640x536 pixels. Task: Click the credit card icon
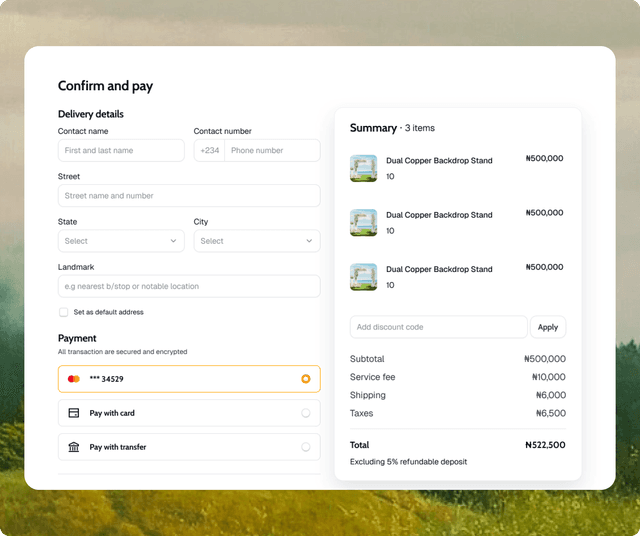point(74,413)
